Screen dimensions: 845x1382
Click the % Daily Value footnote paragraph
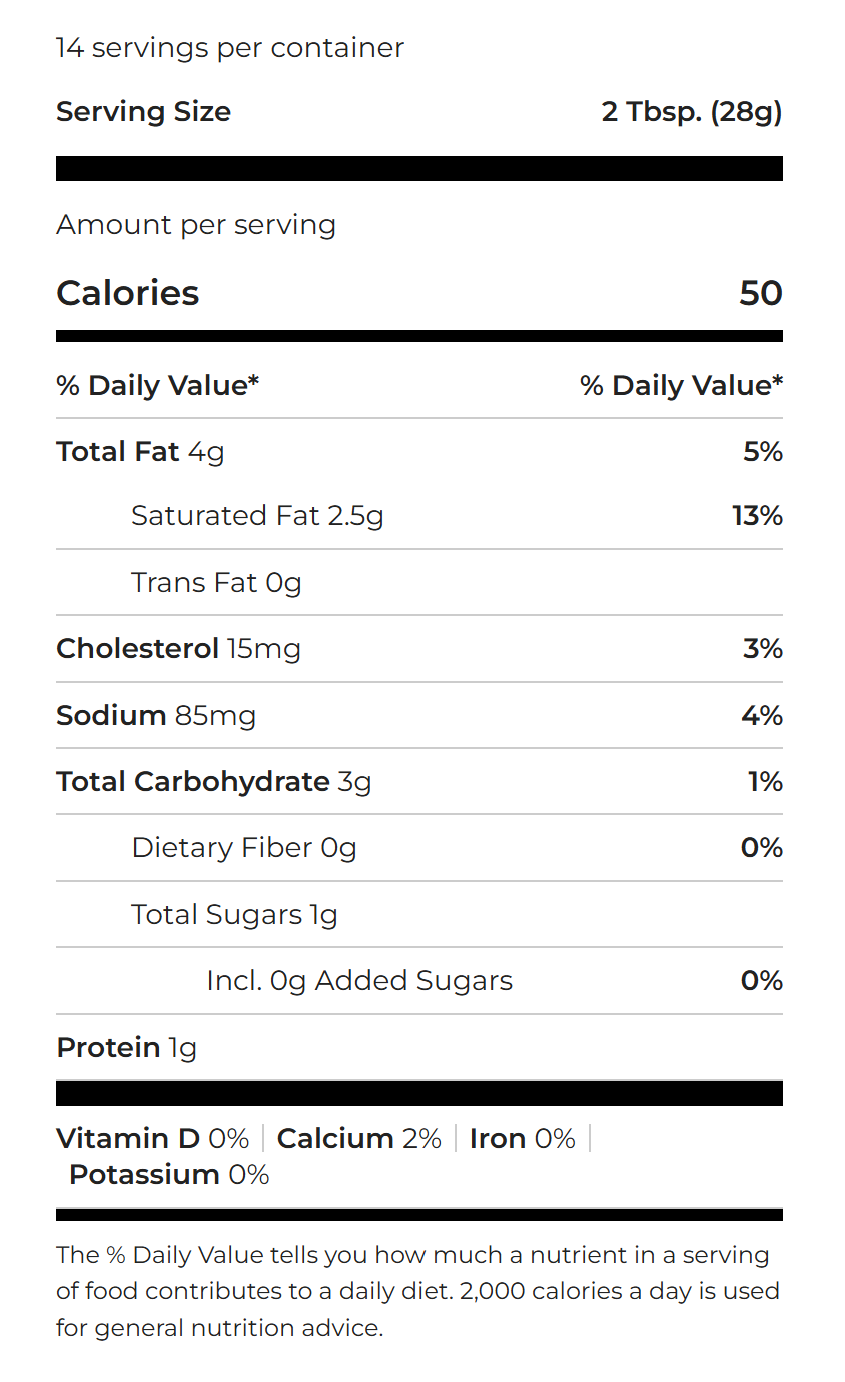418,1291
